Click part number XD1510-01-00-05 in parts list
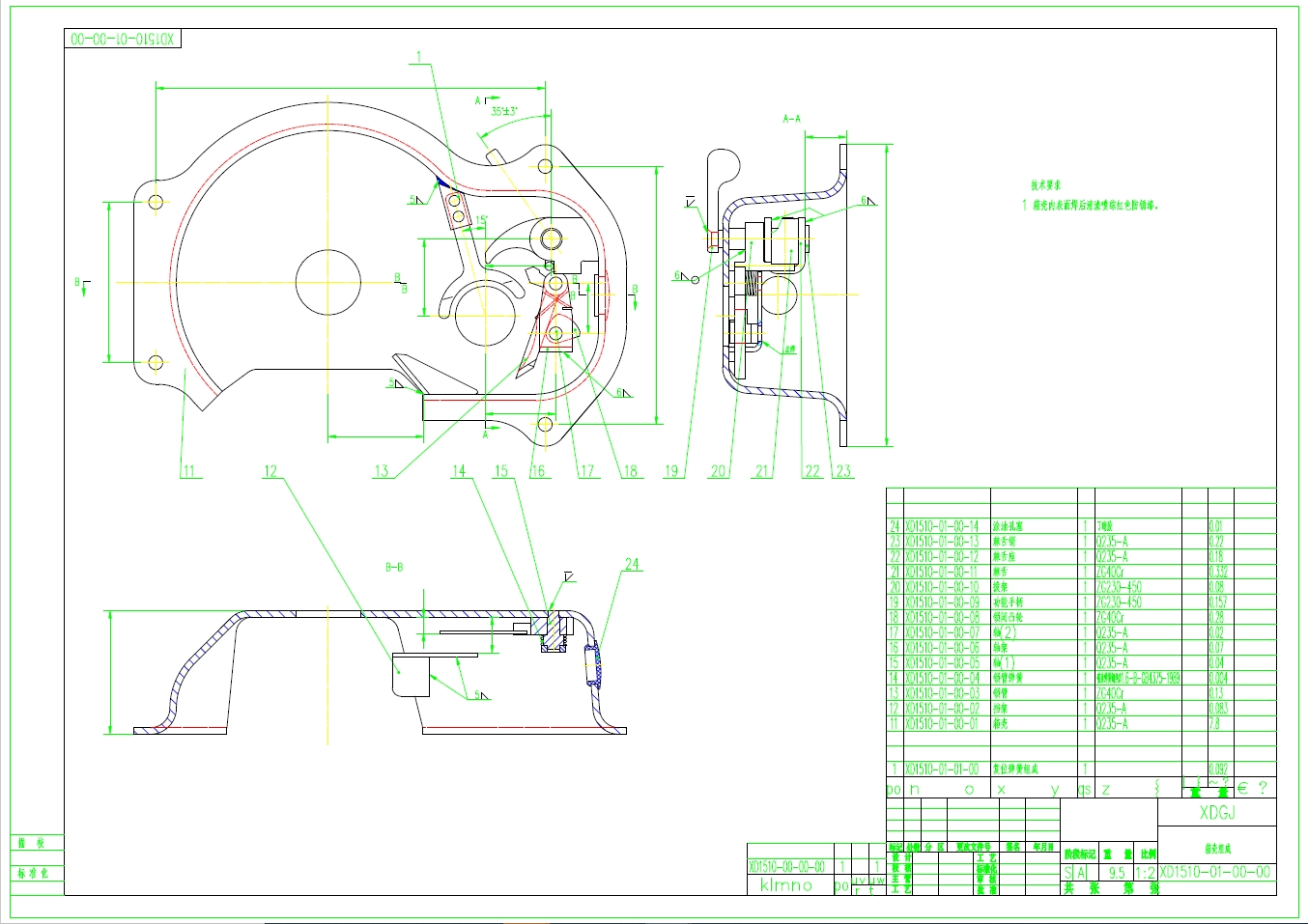Screen dimensions: 1308x924 (x=942, y=662)
